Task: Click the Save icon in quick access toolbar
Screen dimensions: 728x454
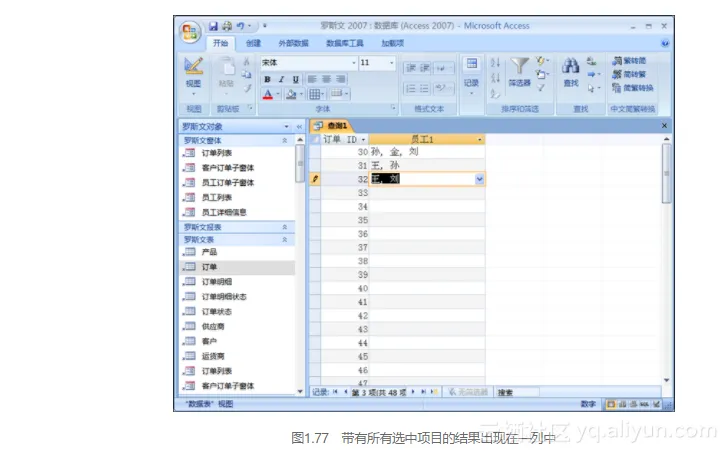Action: [213, 26]
